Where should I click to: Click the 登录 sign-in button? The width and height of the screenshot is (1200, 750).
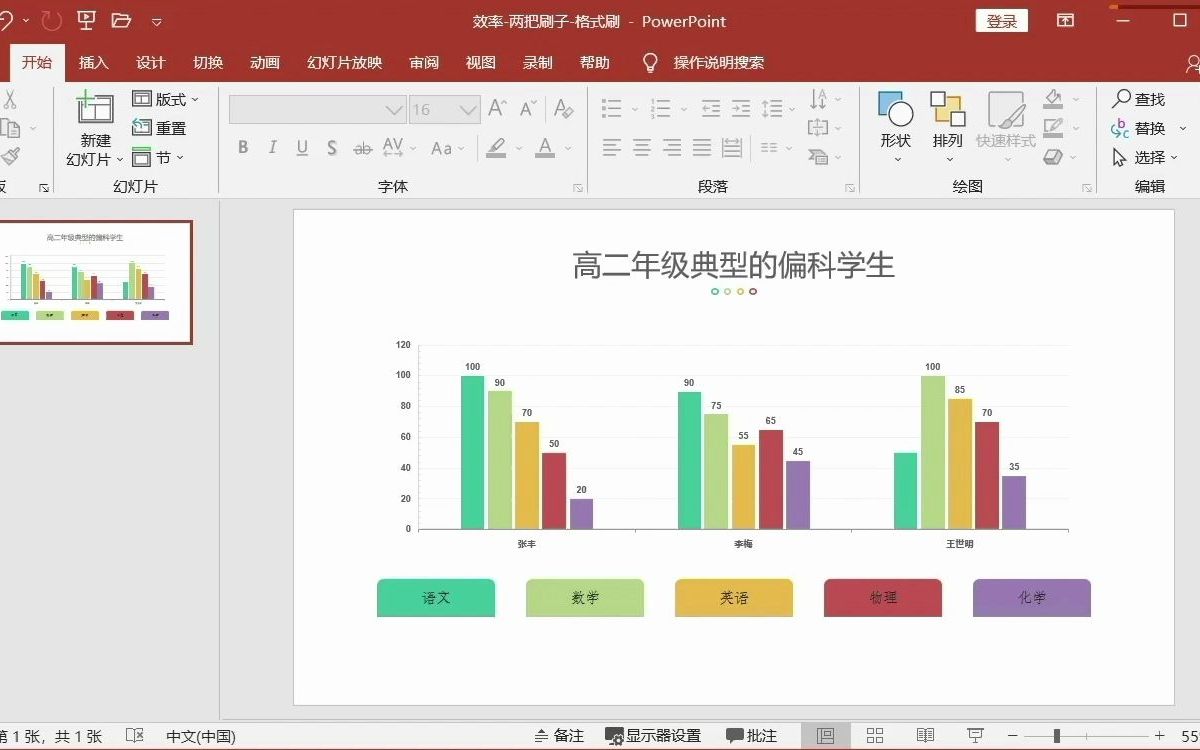pyautogui.click(x=1001, y=20)
